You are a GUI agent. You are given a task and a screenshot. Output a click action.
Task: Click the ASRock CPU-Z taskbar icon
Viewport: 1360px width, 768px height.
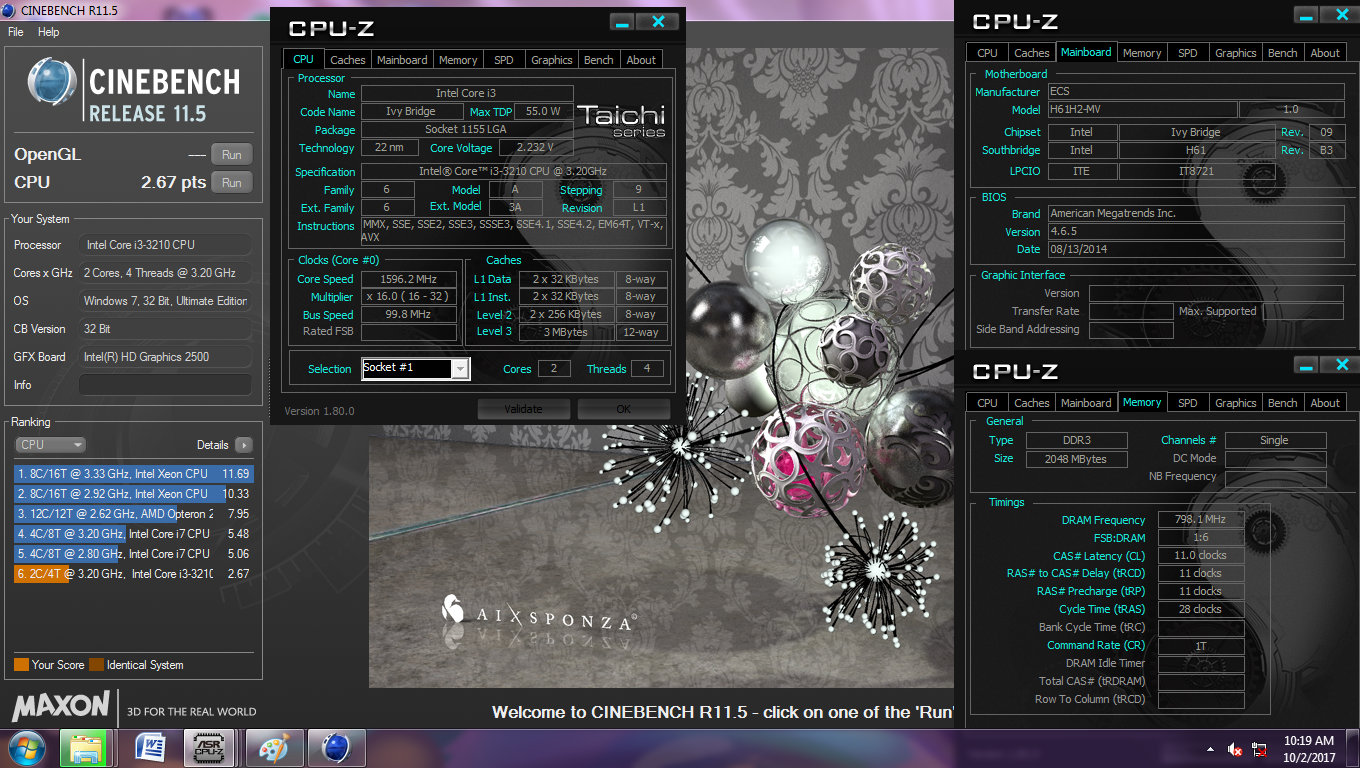(x=211, y=748)
